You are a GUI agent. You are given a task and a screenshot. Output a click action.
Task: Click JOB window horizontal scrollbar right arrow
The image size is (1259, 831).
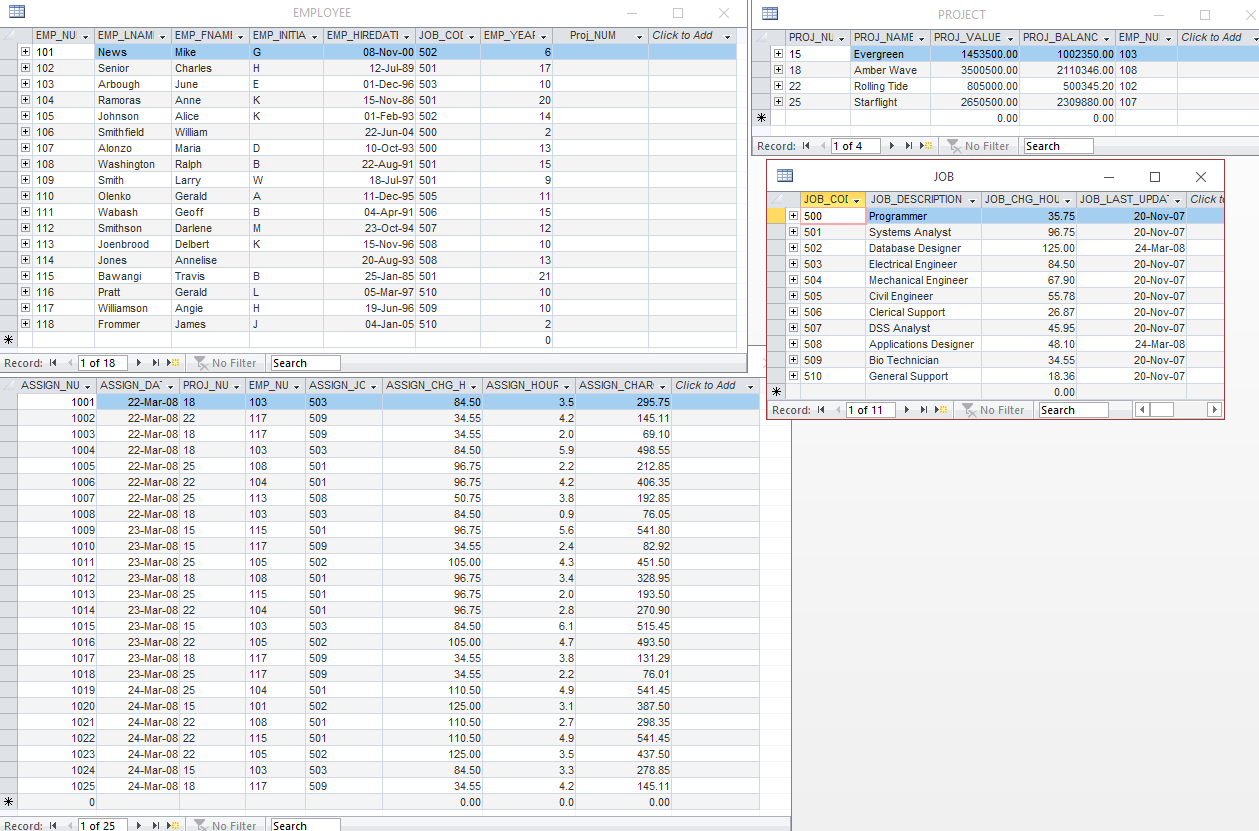click(x=1215, y=410)
